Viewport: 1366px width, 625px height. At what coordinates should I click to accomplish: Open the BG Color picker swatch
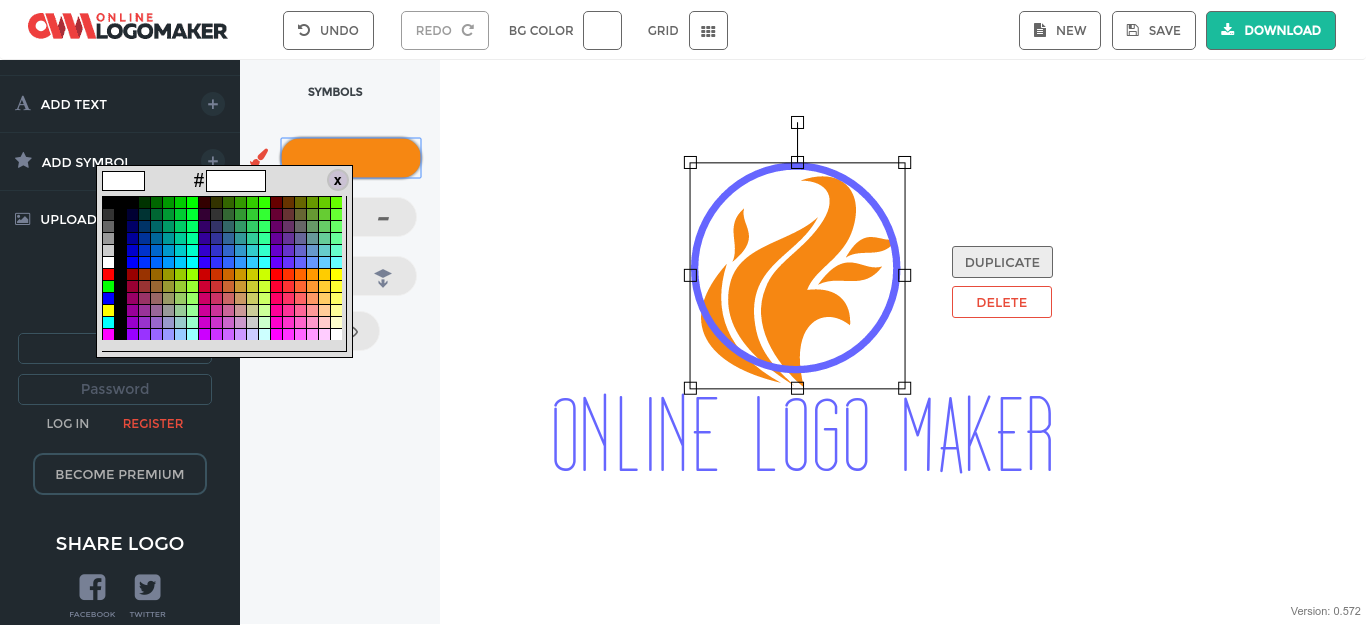tap(602, 31)
